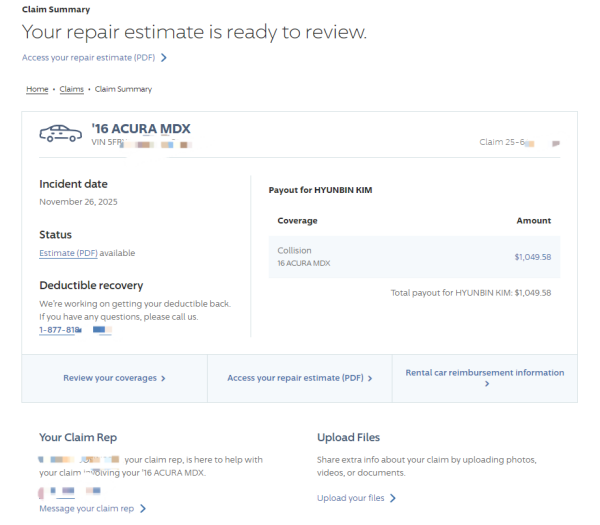Open Rental car reimbursement information
This screenshot has height=525, width=600.
(x=484, y=373)
